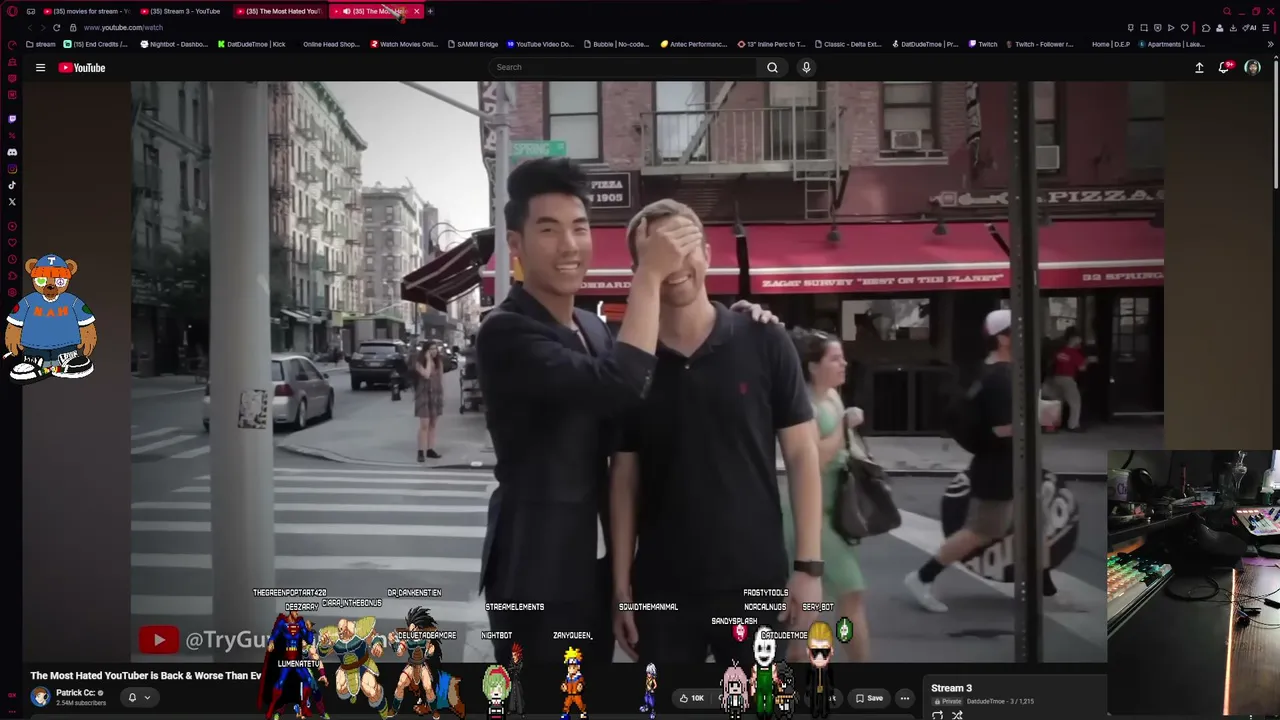The height and width of the screenshot is (720, 1280).
Task: Open the Classic - Delta Ext bookmark
Action: [x=848, y=44]
